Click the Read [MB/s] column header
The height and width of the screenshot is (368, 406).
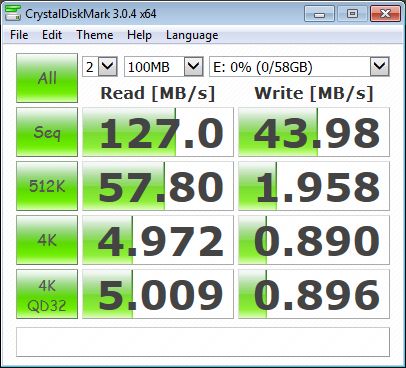click(158, 93)
